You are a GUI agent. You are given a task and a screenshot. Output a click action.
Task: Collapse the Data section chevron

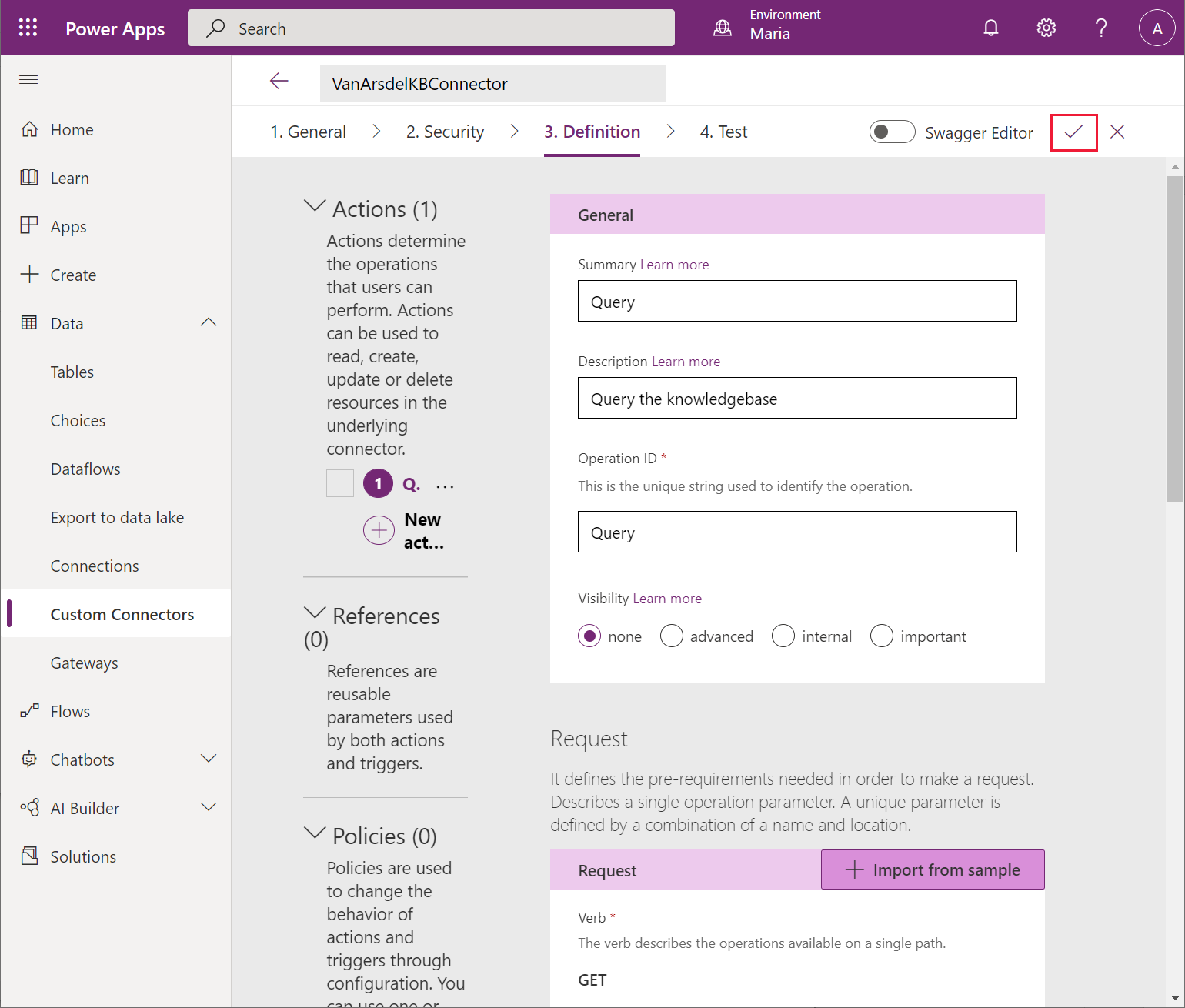pyautogui.click(x=209, y=322)
